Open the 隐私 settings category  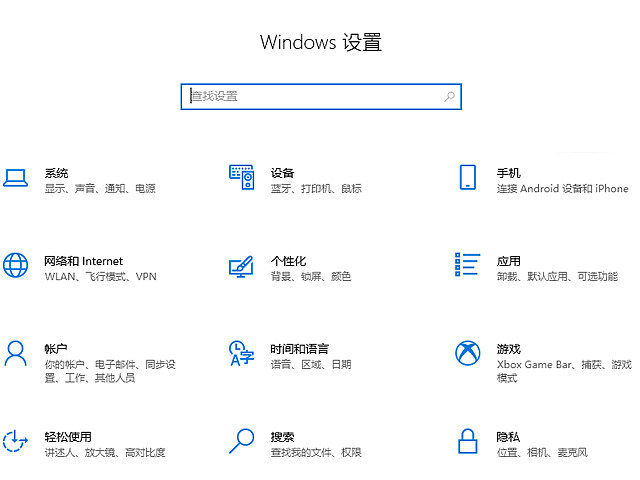508,437
